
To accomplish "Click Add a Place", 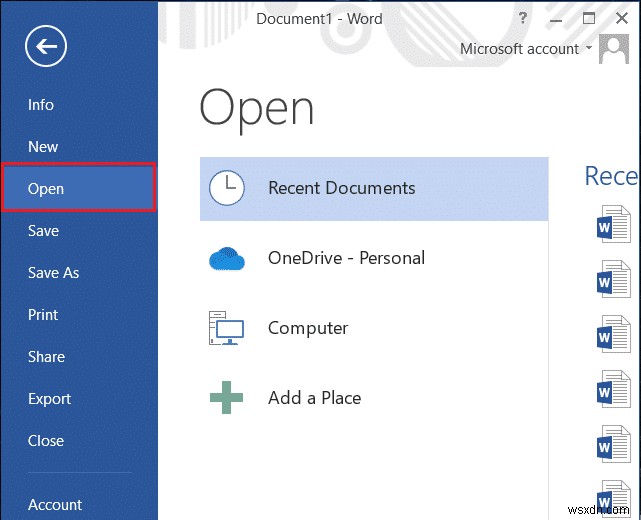I will click(374, 398).
